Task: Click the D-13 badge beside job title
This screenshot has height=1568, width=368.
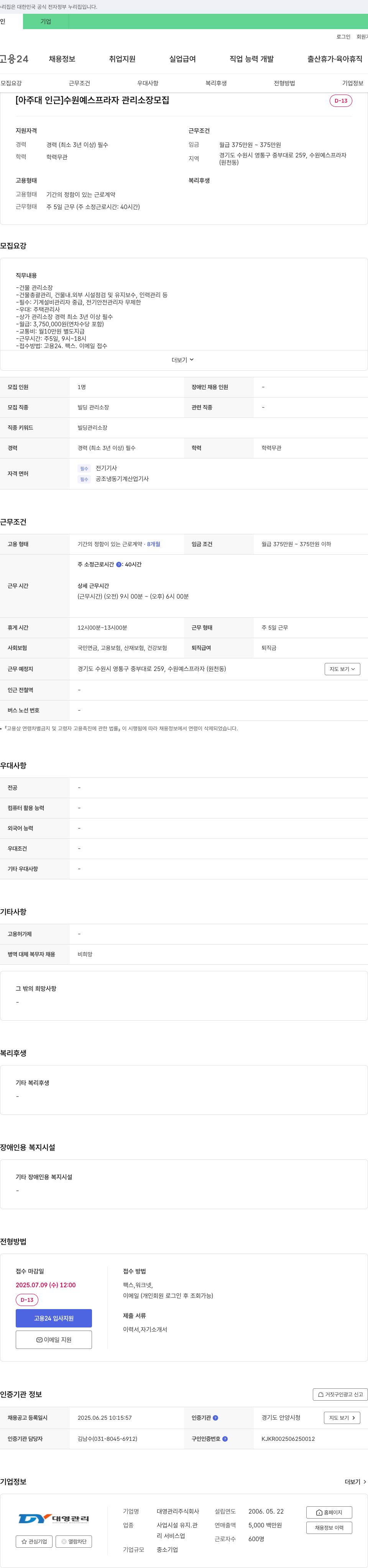Action: [340, 101]
